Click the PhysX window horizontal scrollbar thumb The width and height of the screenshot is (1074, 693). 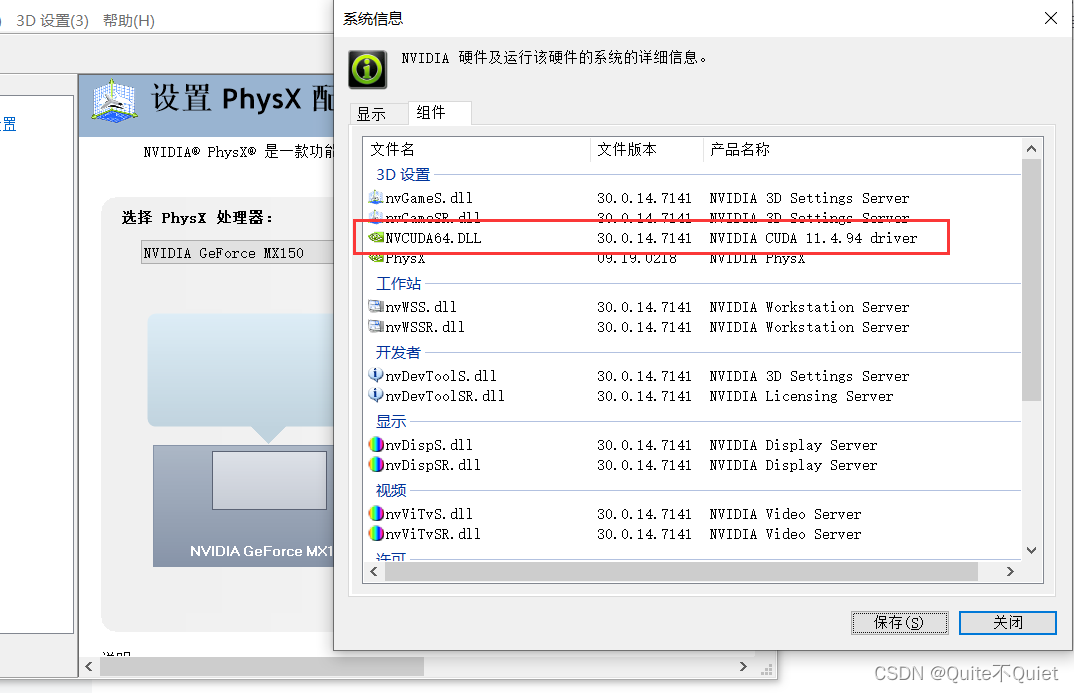pyautogui.click(x=262, y=666)
